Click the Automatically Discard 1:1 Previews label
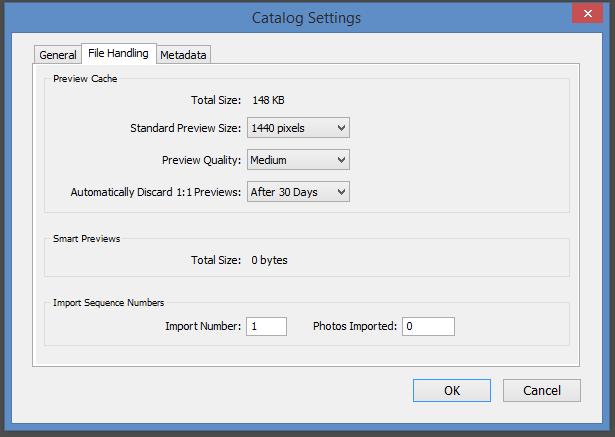 (156, 192)
